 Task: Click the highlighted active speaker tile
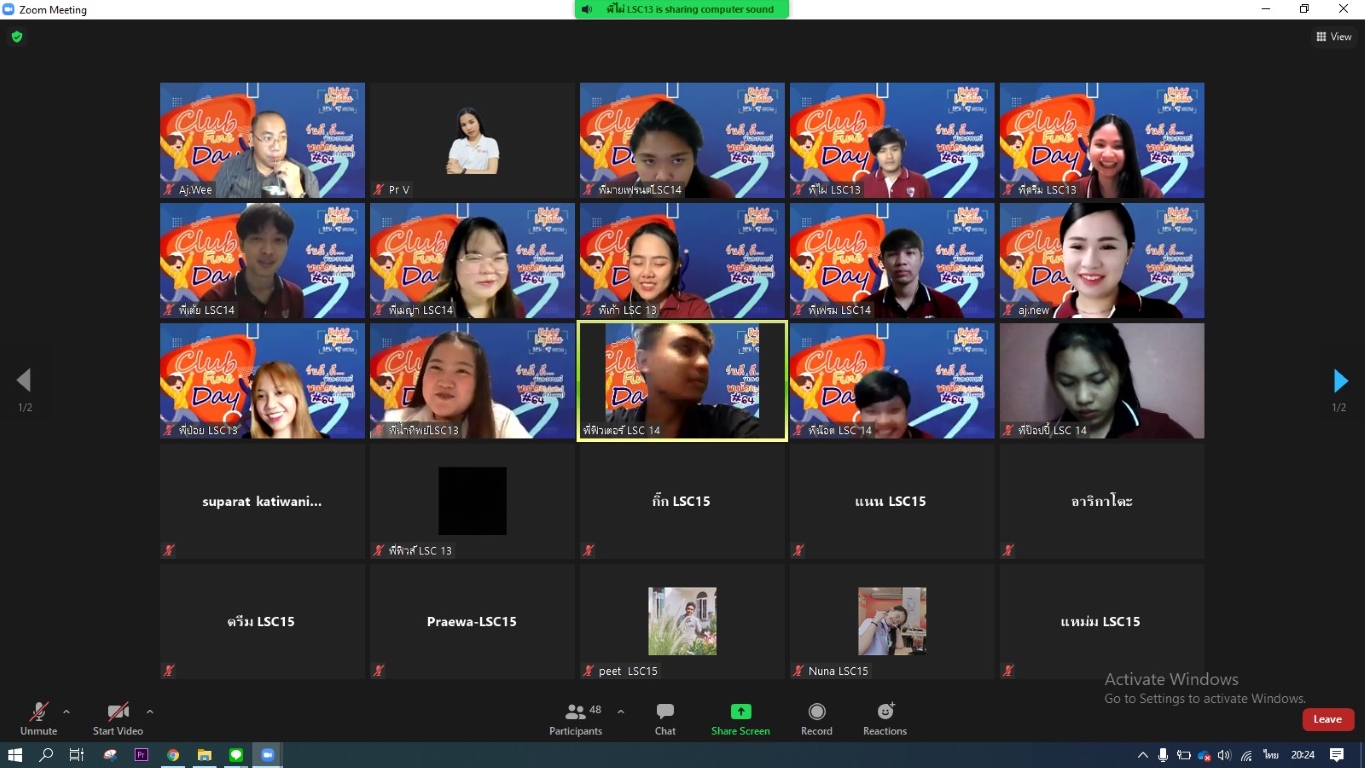click(682, 380)
